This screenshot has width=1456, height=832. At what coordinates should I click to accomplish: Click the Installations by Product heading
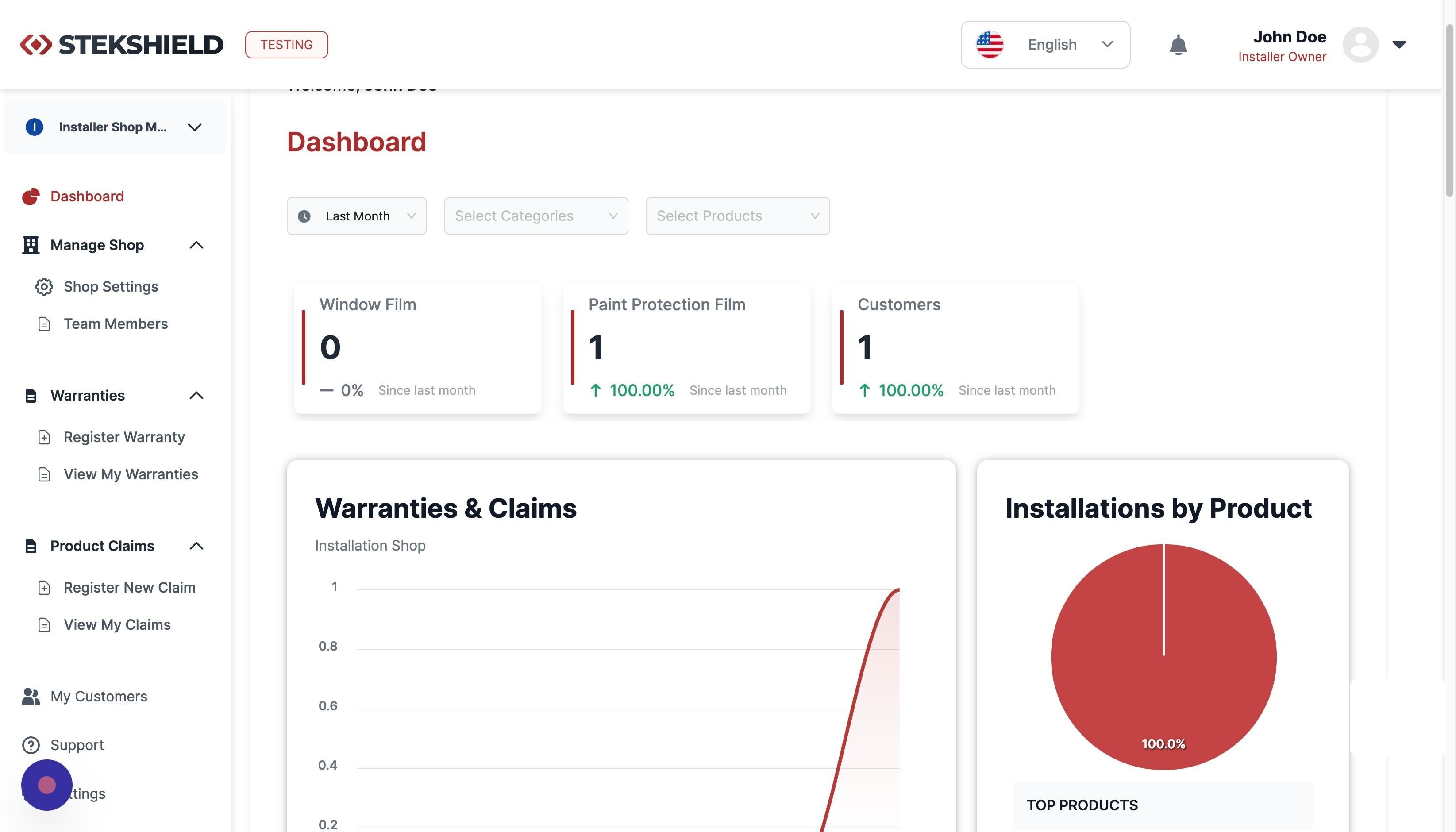(1158, 508)
